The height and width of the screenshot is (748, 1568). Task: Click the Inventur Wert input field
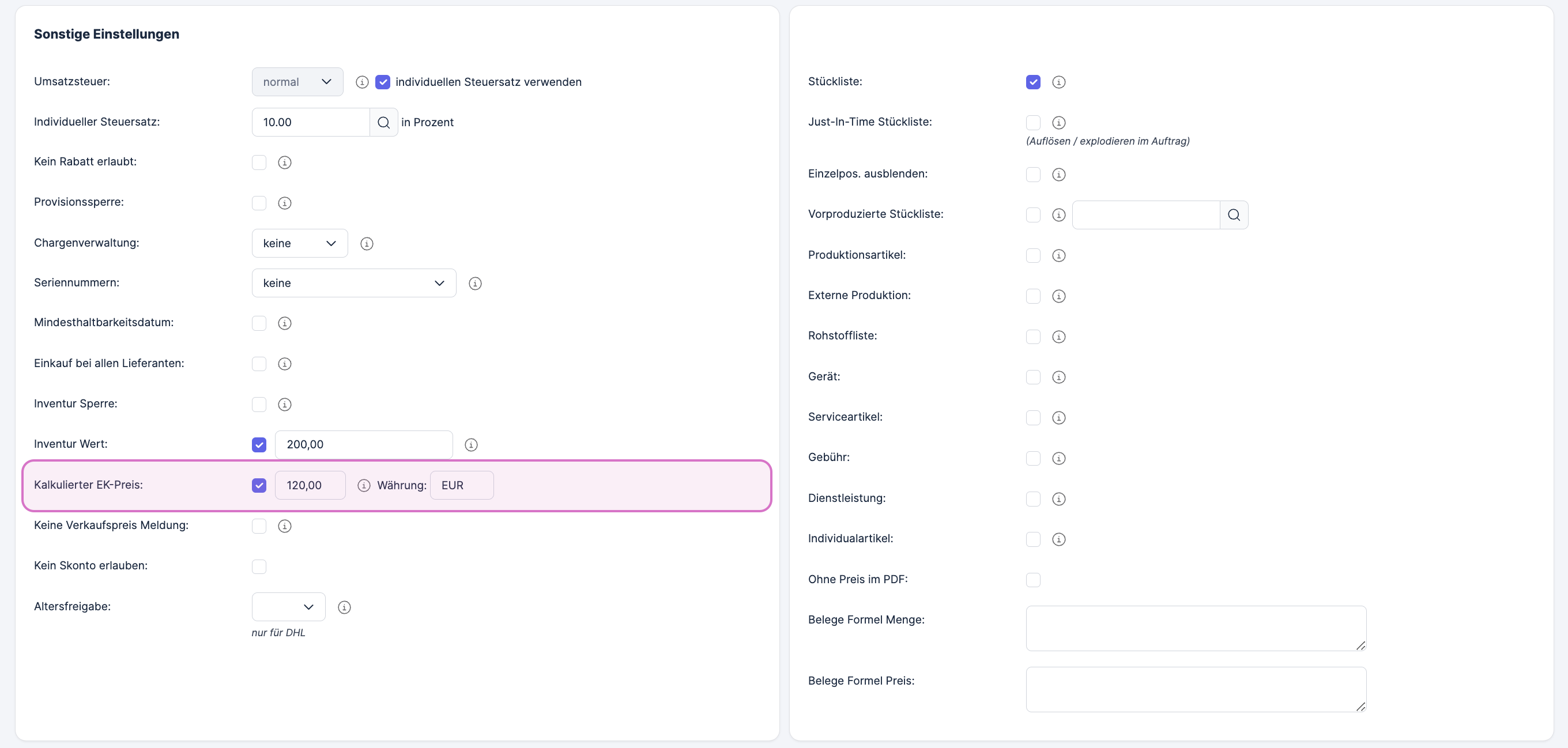(363, 445)
